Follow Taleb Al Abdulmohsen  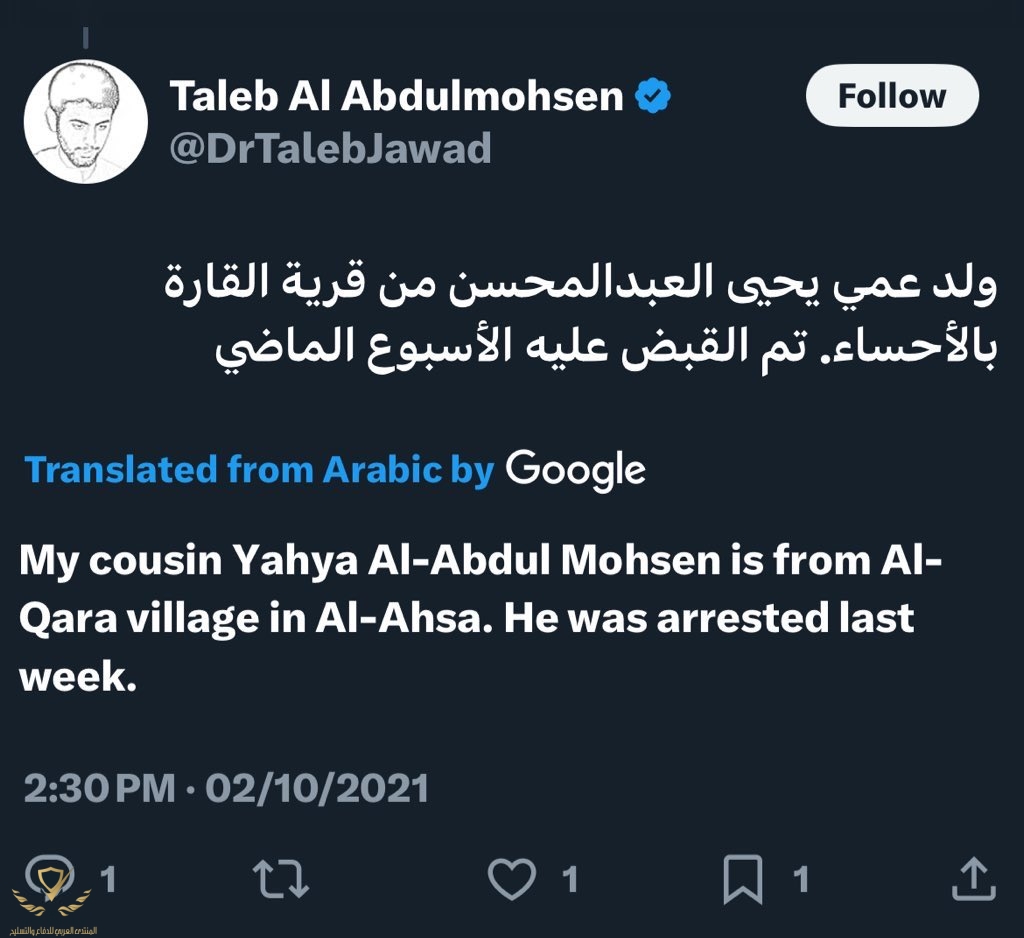891,96
